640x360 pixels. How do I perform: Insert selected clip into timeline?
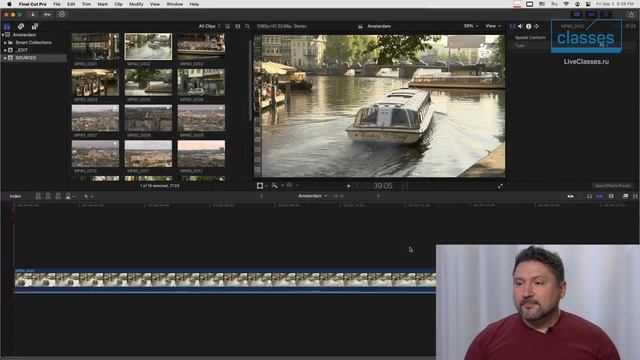click(48, 196)
